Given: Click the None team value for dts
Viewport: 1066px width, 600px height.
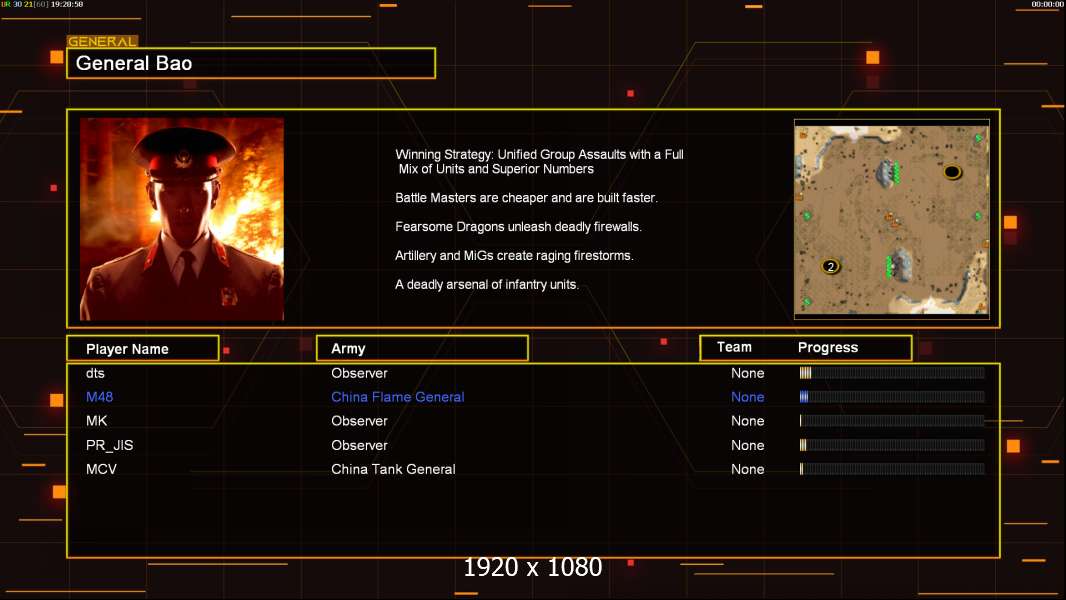Looking at the screenshot, I should point(747,373).
